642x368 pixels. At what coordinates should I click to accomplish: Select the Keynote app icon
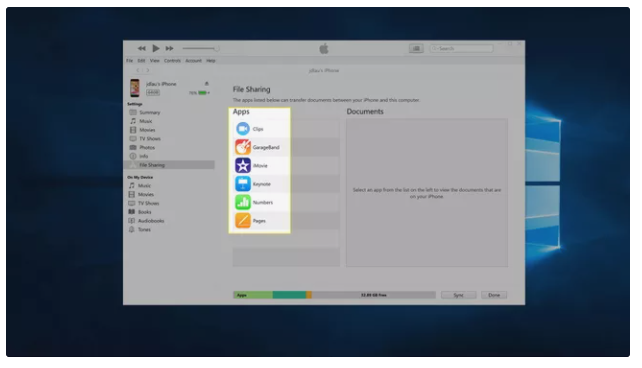pyautogui.click(x=243, y=184)
